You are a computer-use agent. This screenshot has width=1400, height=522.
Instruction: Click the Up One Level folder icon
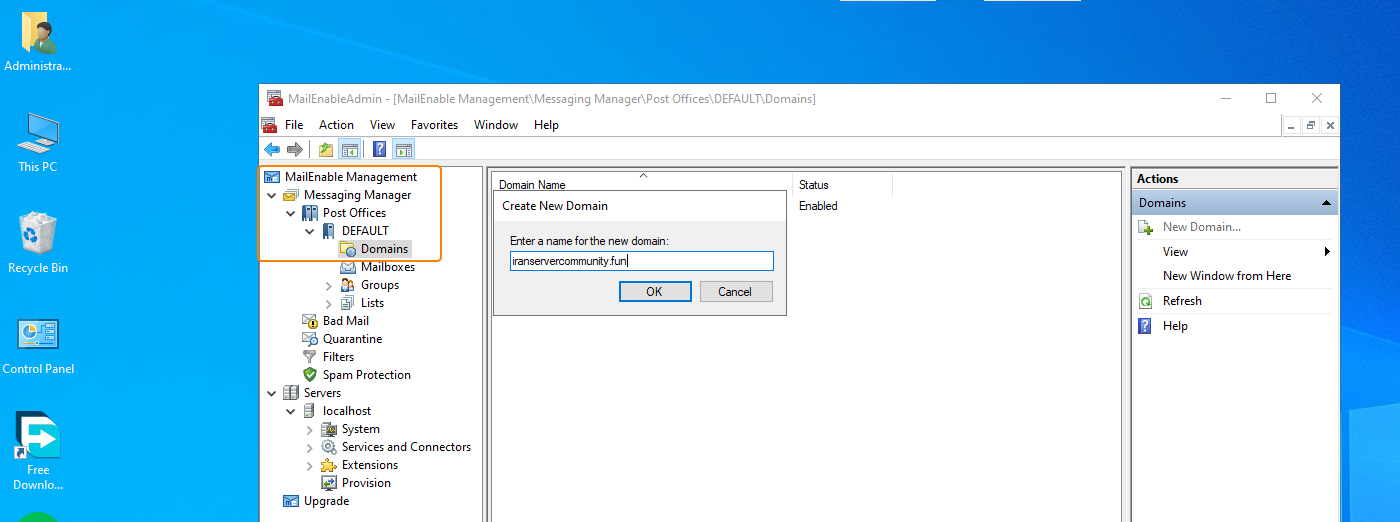(x=326, y=150)
